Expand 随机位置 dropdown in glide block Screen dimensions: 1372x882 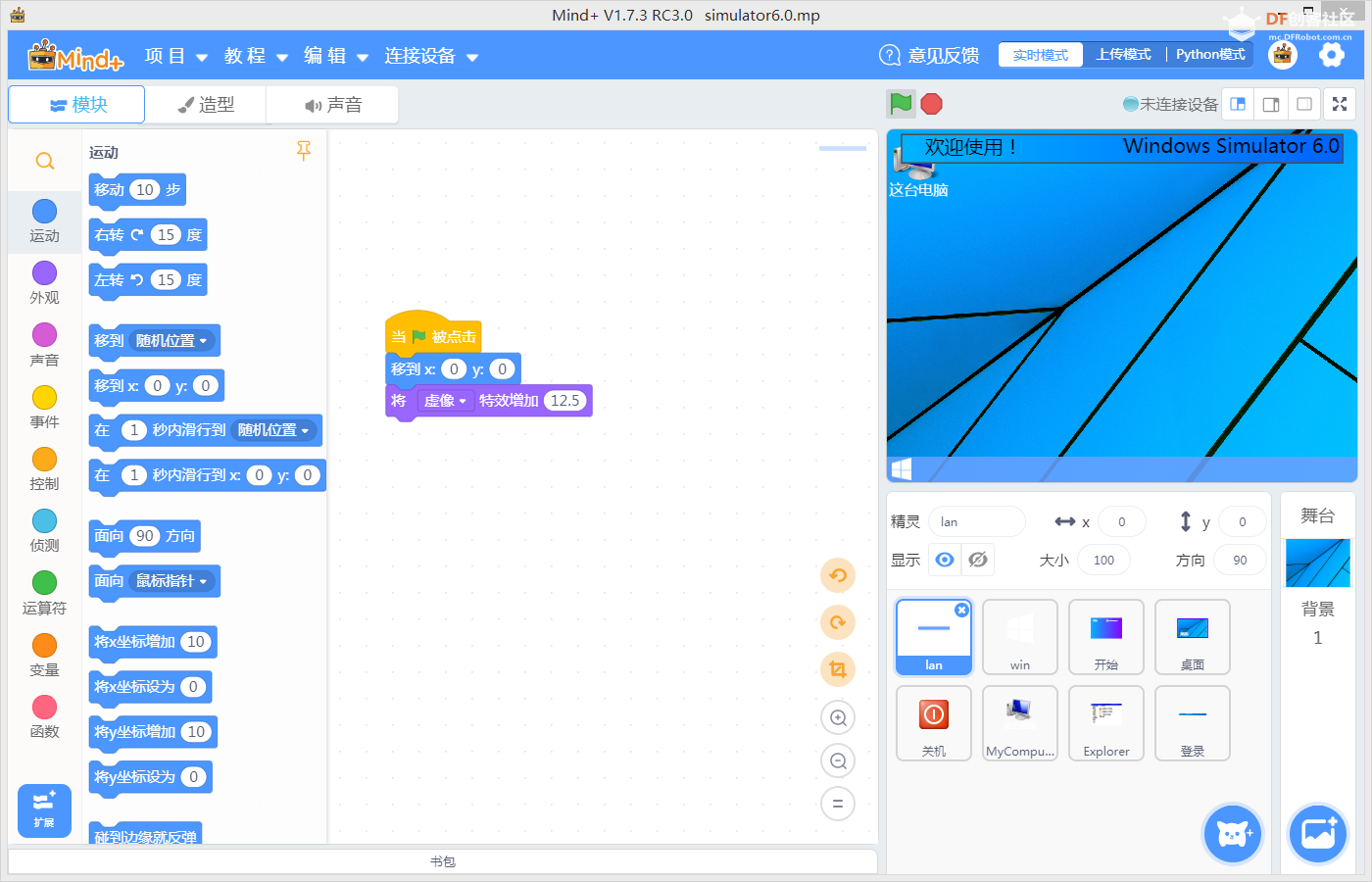(274, 430)
